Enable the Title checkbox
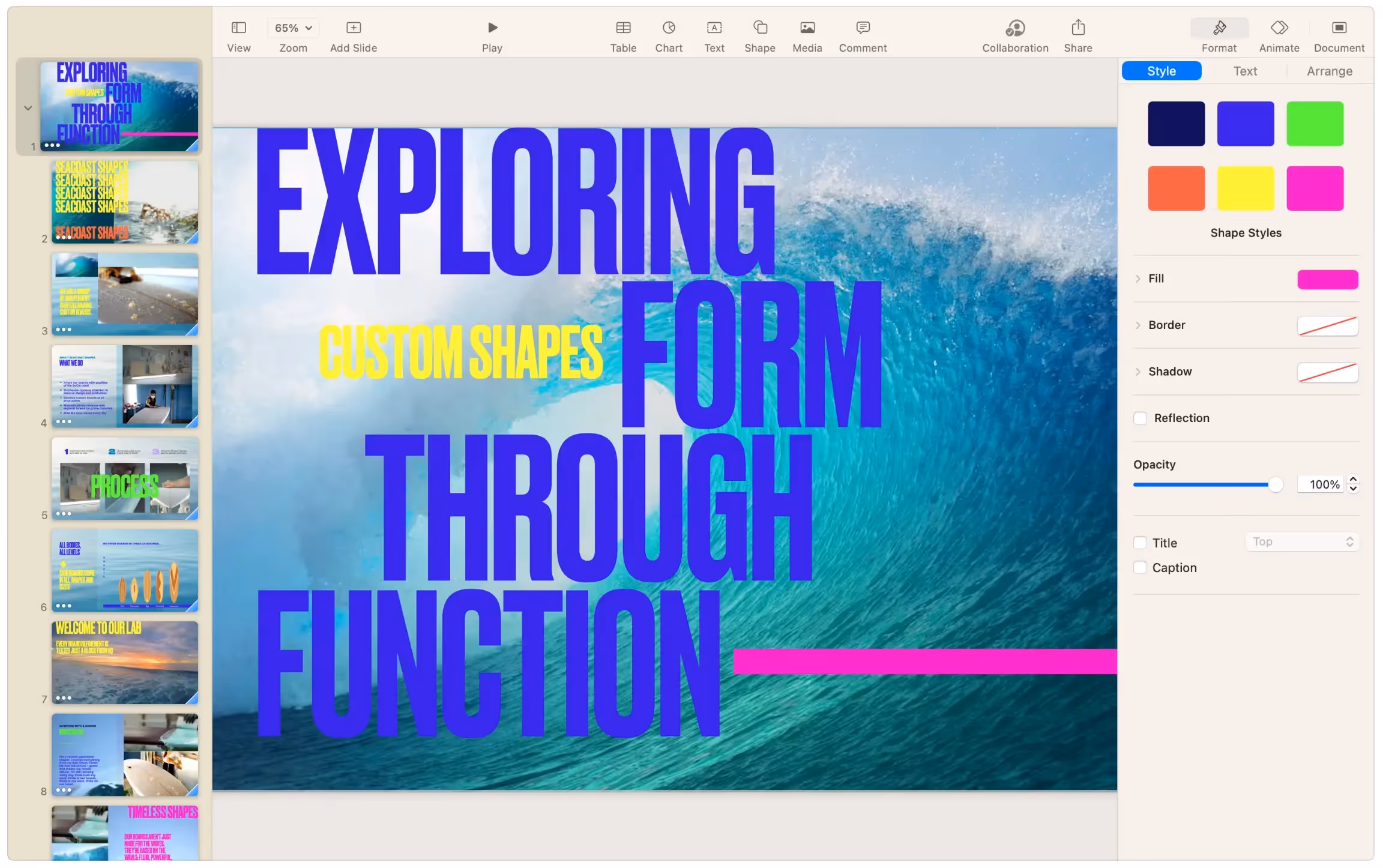This screenshot has width=1383, height=868. click(1140, 543)
